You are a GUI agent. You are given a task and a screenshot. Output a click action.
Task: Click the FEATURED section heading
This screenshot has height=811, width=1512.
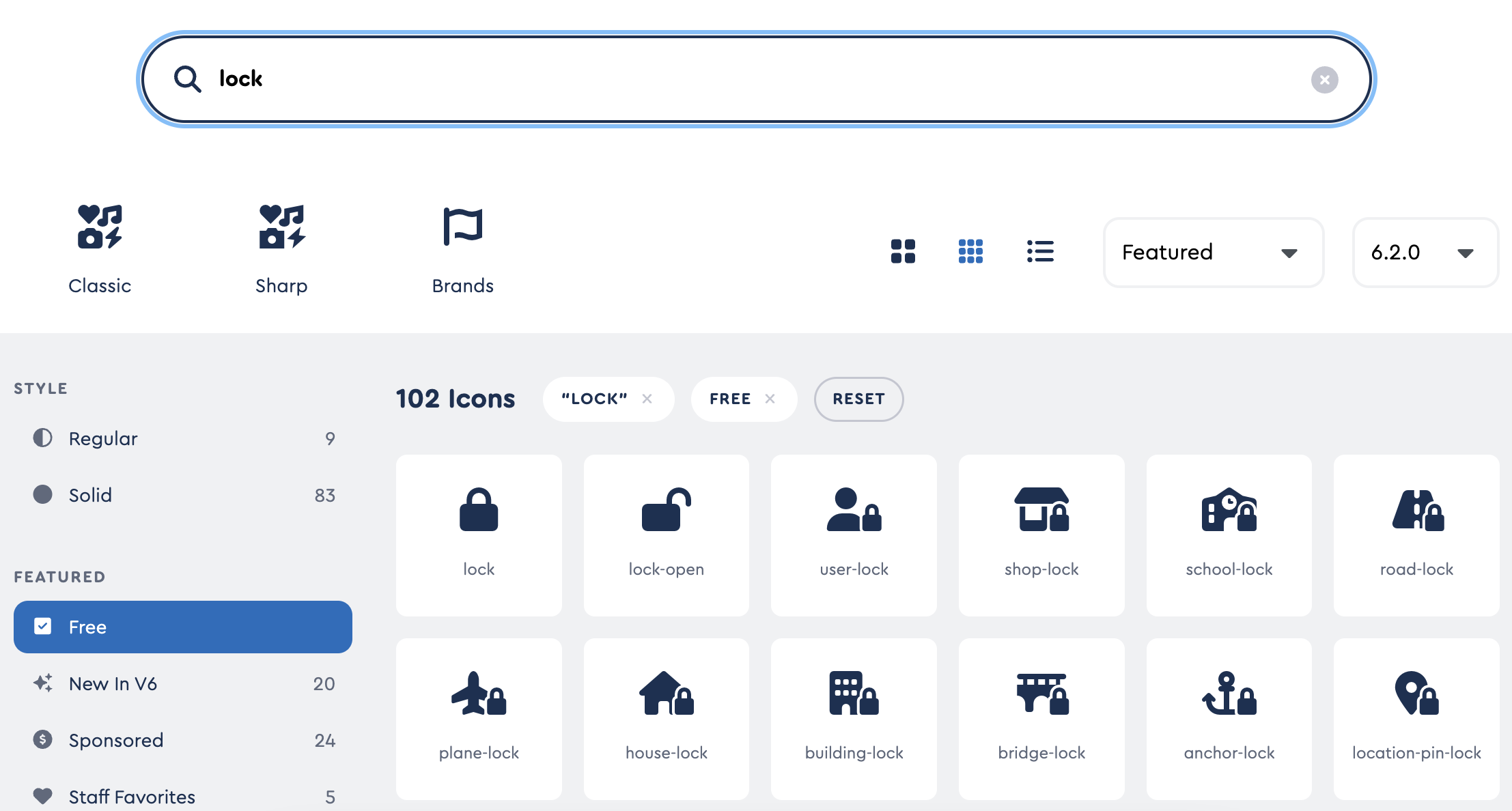click(x=60, y=577)
